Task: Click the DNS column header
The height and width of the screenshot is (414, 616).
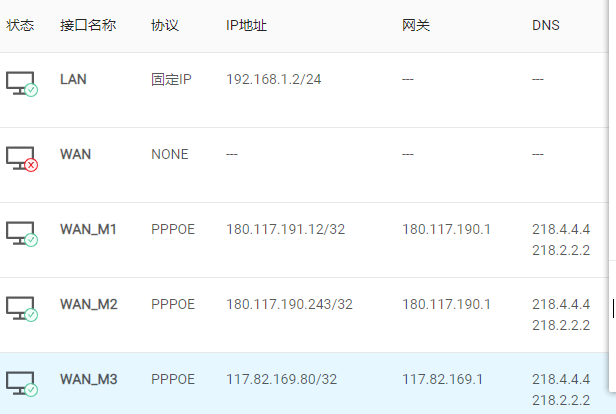Action: (x=546, y=25)
